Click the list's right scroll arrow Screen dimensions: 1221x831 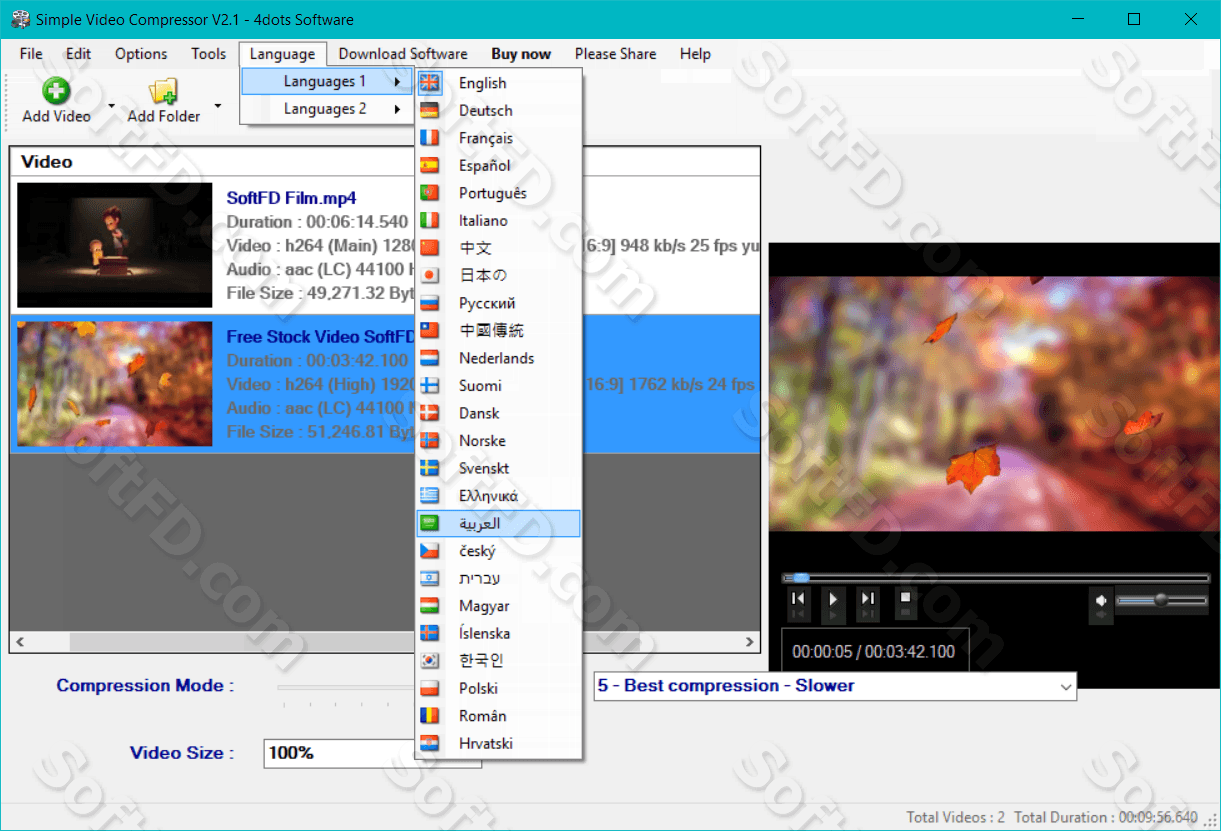coord(750,642)
